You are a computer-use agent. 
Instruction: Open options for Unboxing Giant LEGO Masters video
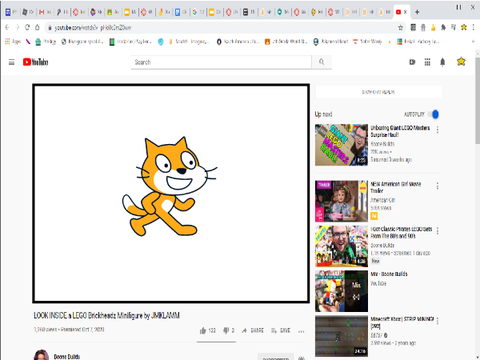pyautogui.click(x=437, y=130)
